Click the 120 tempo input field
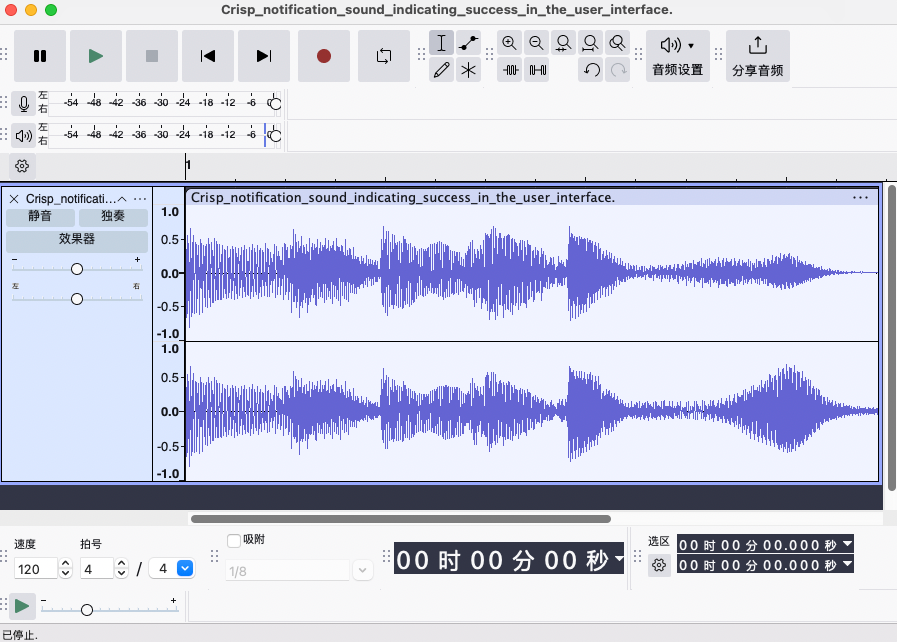 tap(35, 569)
